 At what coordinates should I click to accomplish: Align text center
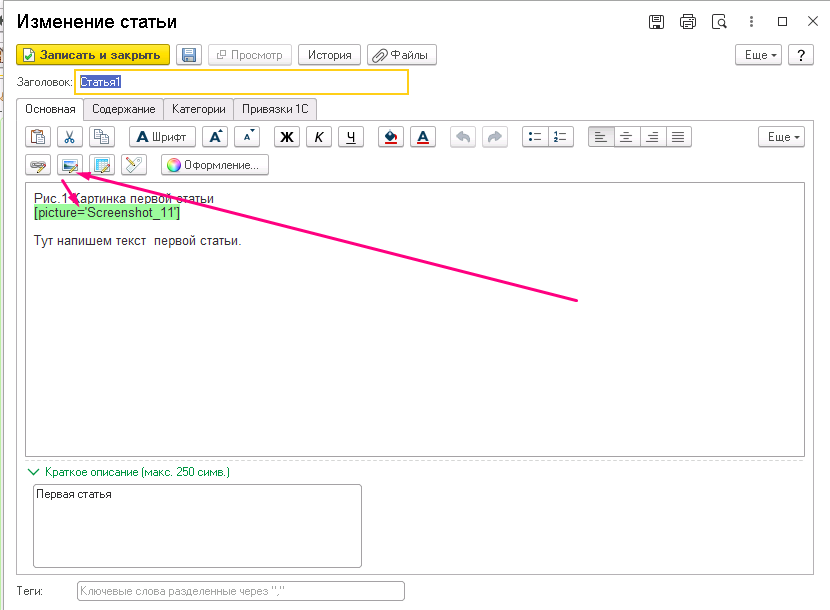(x=627, y=137)
